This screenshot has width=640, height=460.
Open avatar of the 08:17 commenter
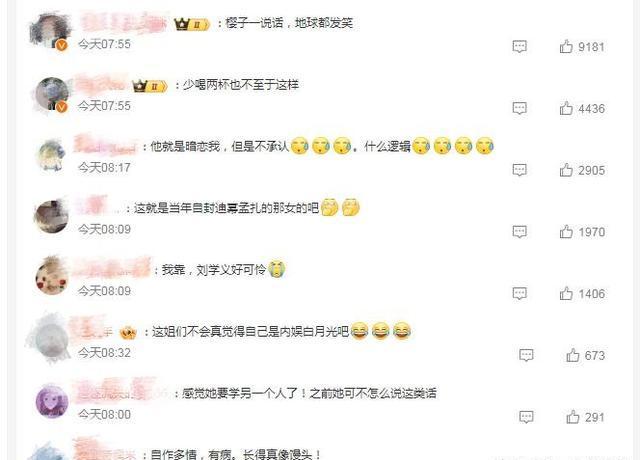(x=51, y=156)
